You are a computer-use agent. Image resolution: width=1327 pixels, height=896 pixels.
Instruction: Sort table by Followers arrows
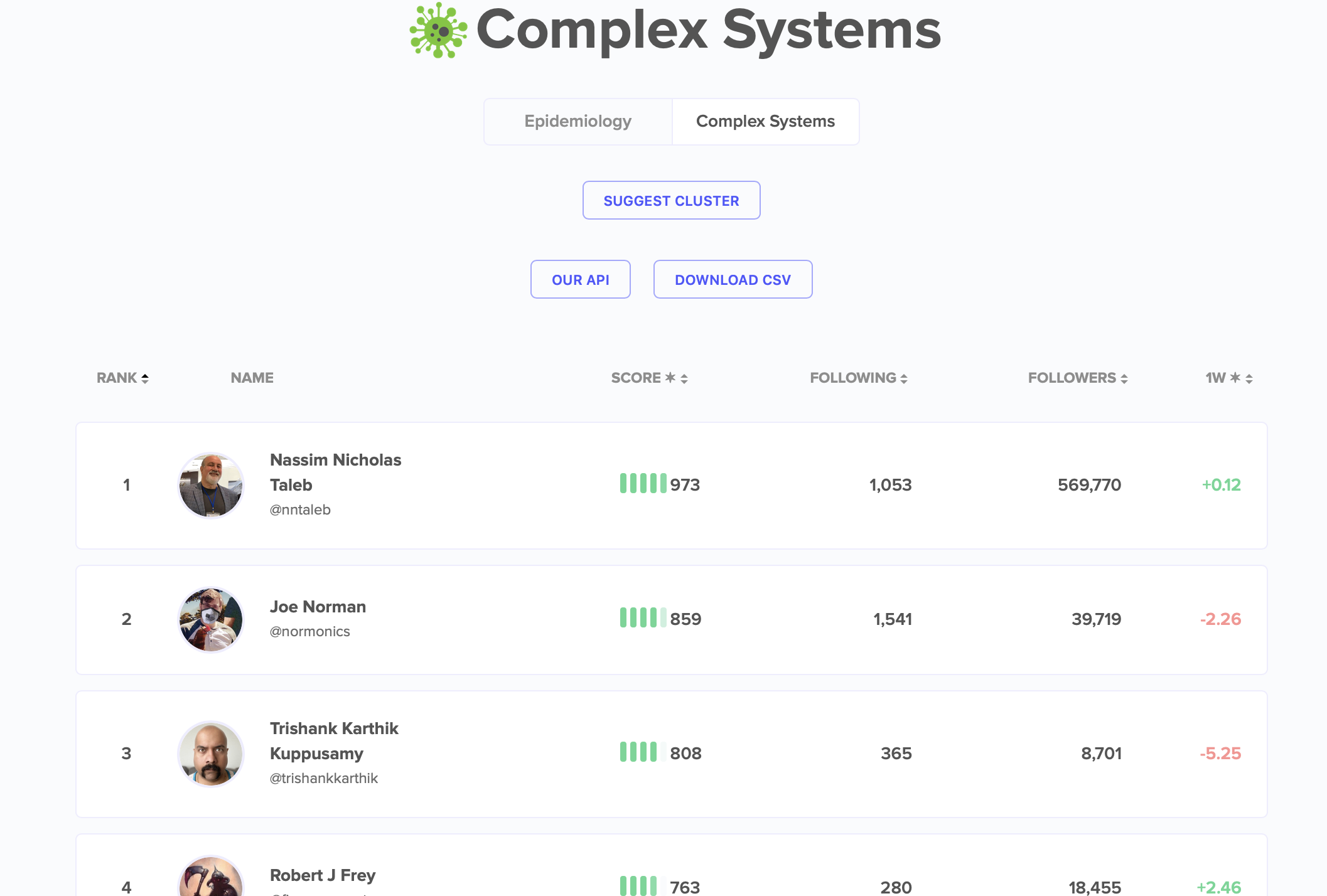1124,378
